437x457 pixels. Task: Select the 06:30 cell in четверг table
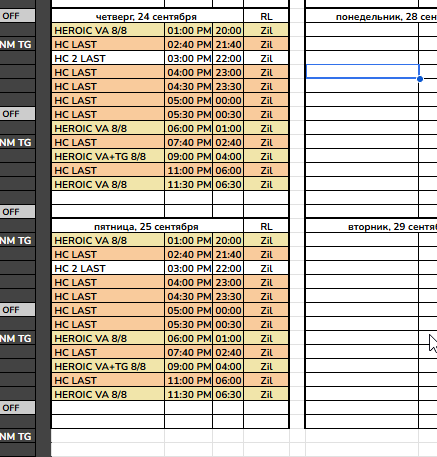click(x=228, y=184)
